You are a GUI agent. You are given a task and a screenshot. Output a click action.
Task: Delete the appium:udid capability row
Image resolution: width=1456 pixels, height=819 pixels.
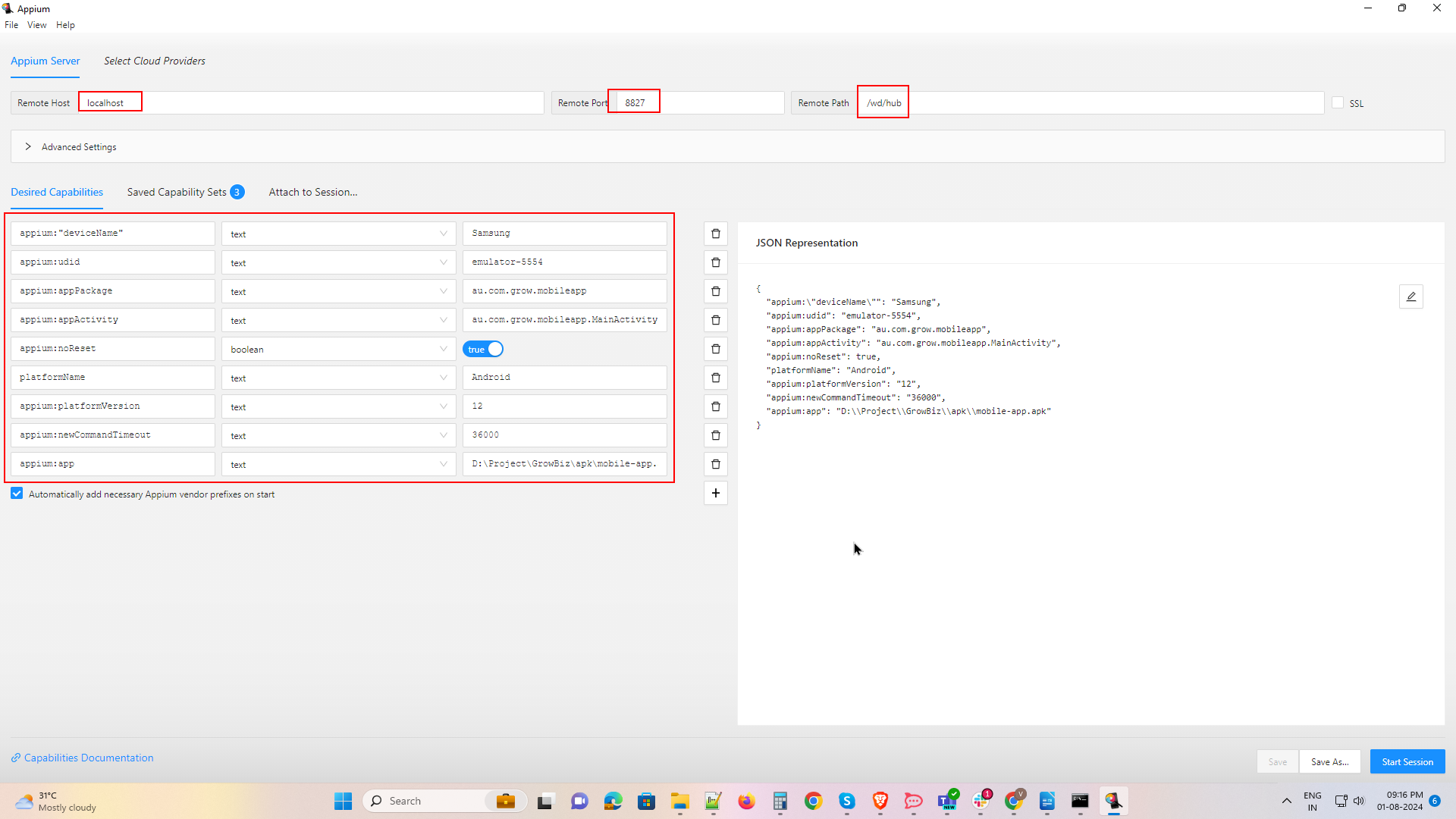pyautogui.click(x=715, y=262)
